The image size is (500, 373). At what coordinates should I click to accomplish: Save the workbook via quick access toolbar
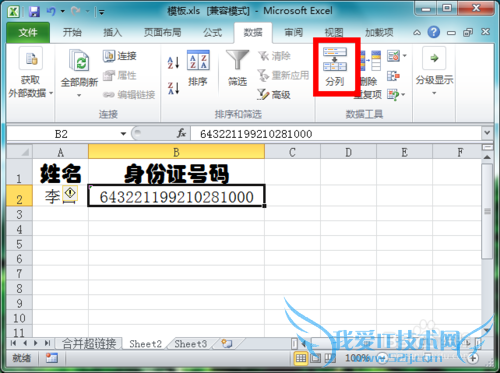tap(34, 12)
